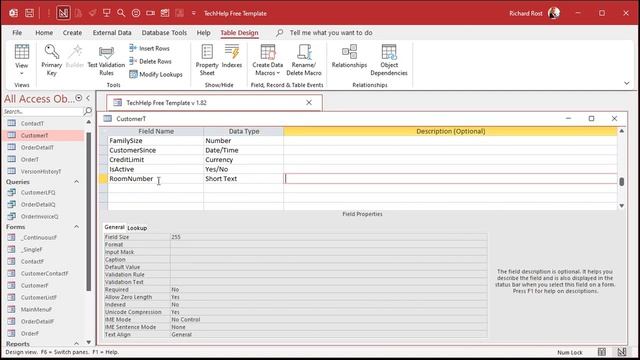Select _ContinuousF form
Screen dimensions: 640x360
pos(39,237)
